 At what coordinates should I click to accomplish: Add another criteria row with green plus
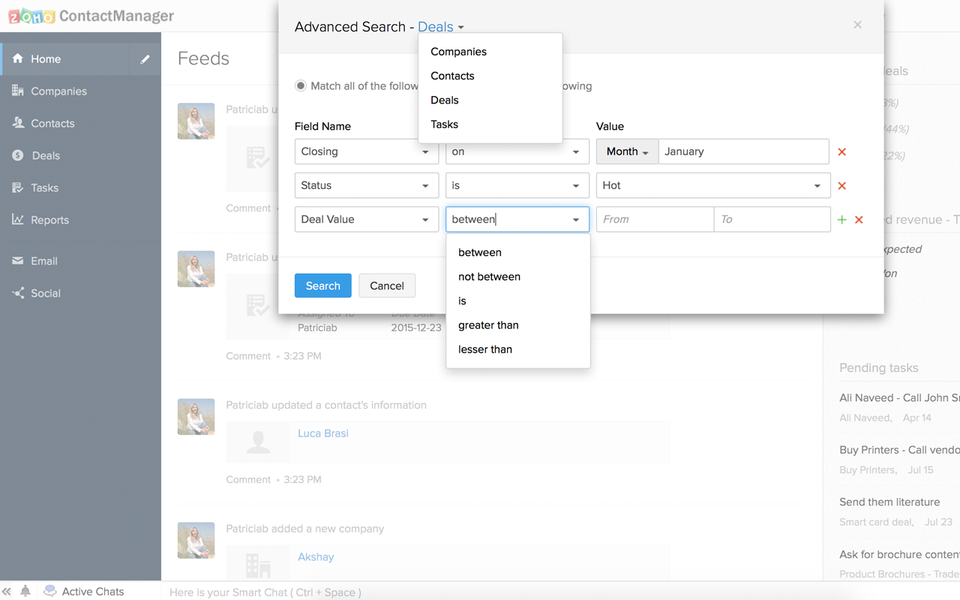click(841, 219)
